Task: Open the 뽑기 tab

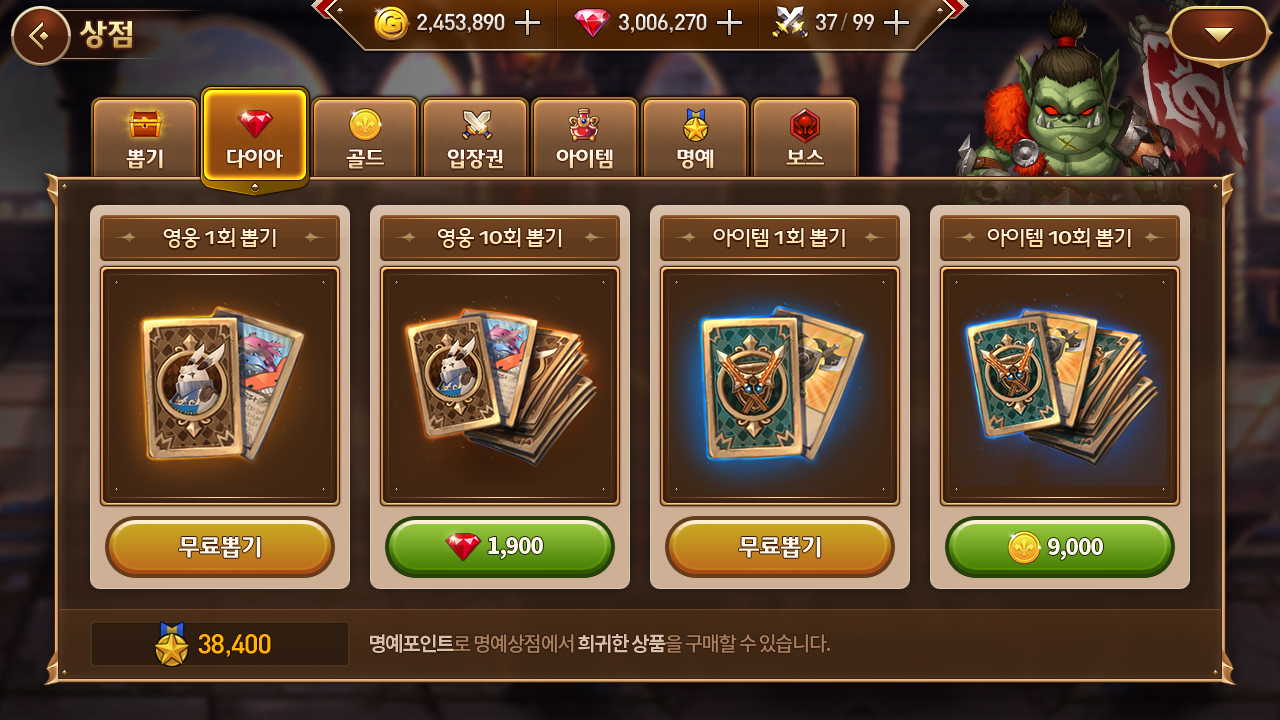Action: 145,138
